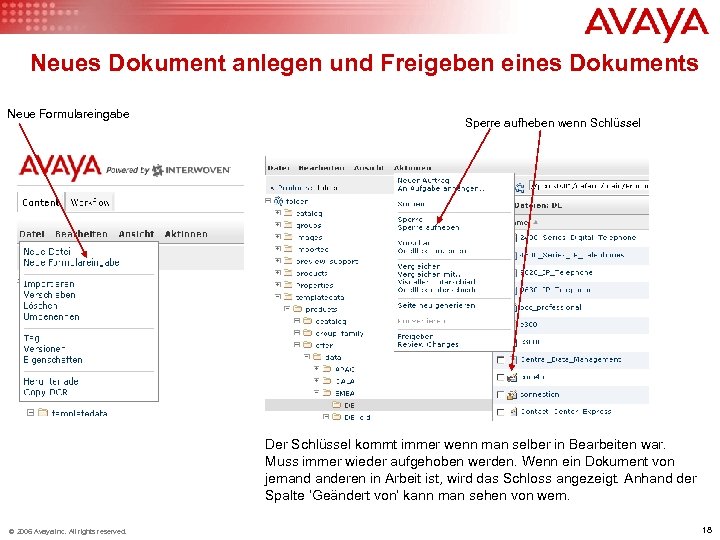
Task: Click the group_family folder icon
Action: coord(308,333)
